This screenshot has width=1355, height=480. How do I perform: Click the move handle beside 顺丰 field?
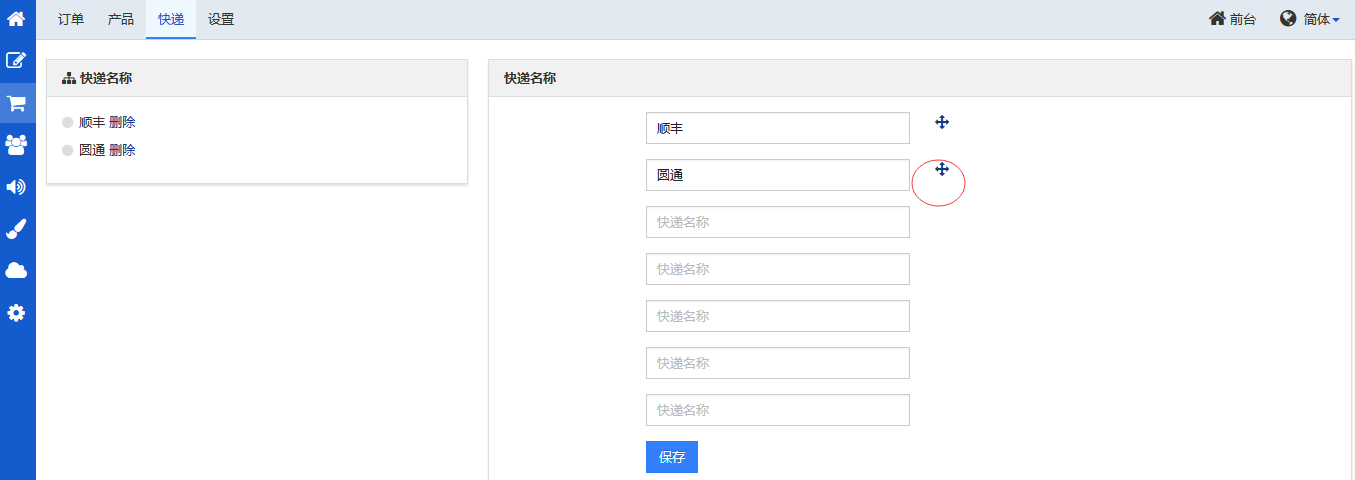point(942,122)
